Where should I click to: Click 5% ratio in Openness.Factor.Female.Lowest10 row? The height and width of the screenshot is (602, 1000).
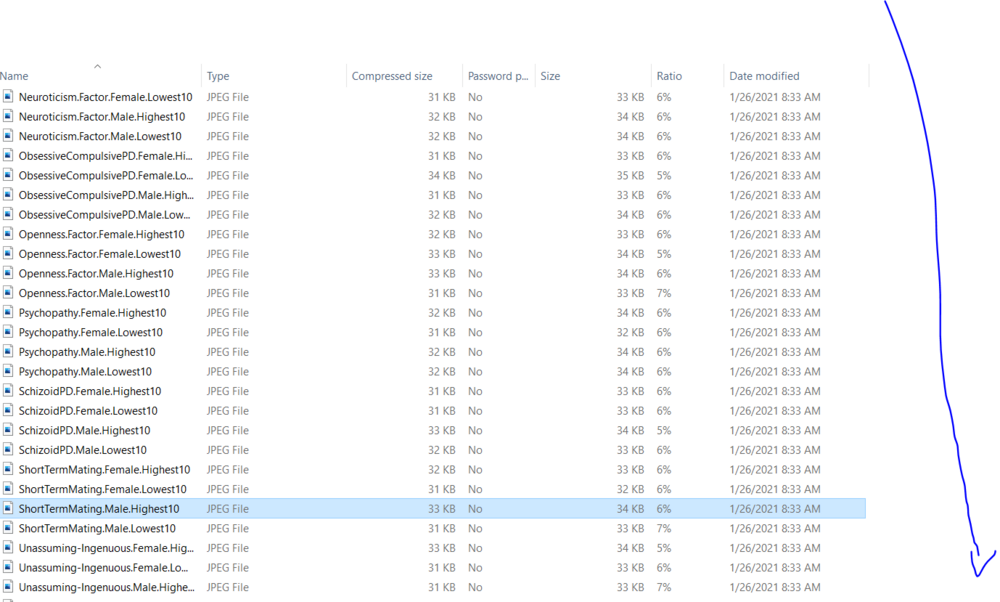(x=664, y=254)
